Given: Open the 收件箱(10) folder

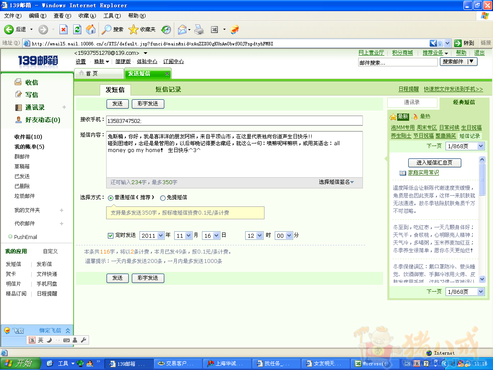Looking at the screenshot, I should 28,137.
